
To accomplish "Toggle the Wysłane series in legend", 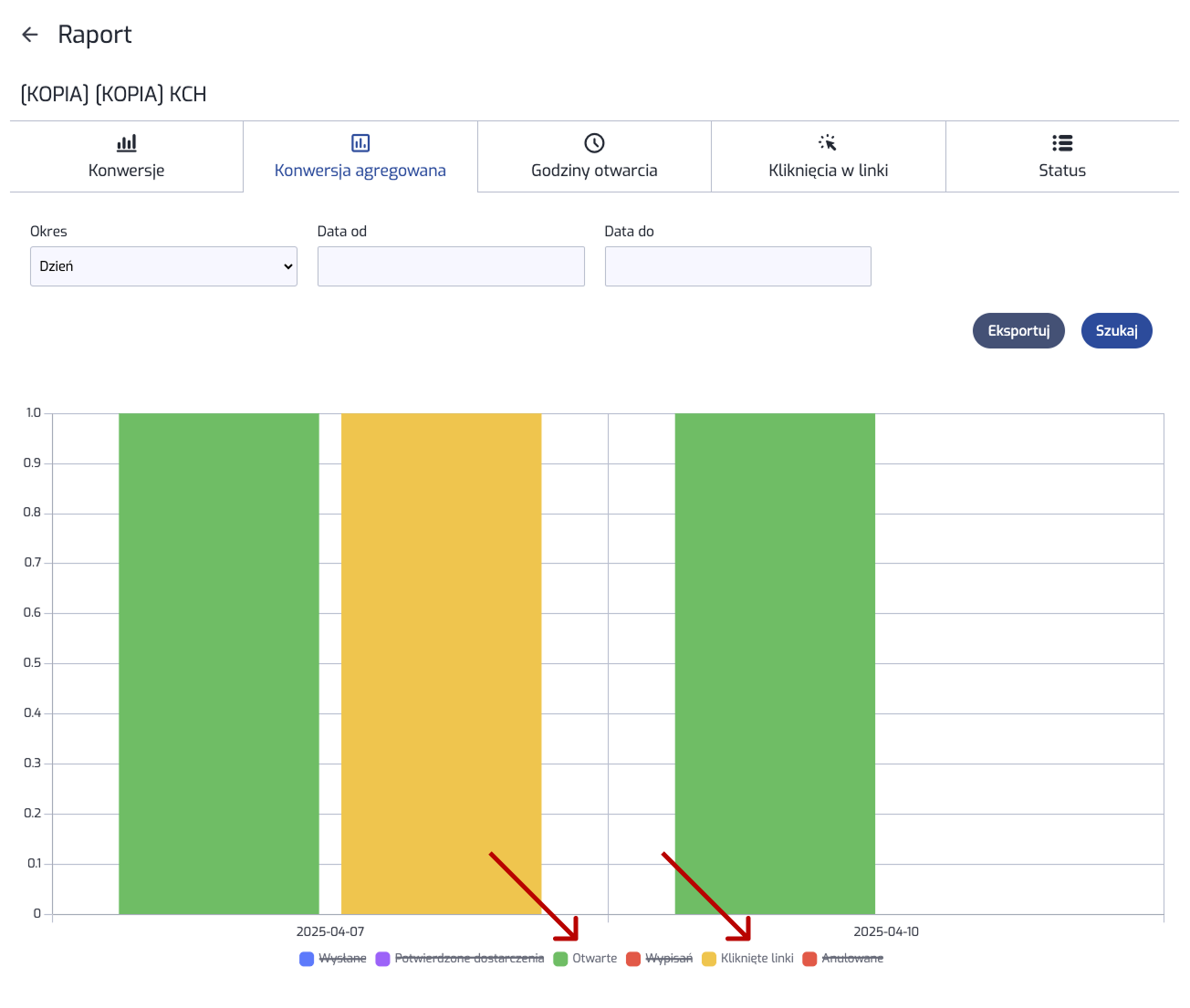I will [333, 959].
